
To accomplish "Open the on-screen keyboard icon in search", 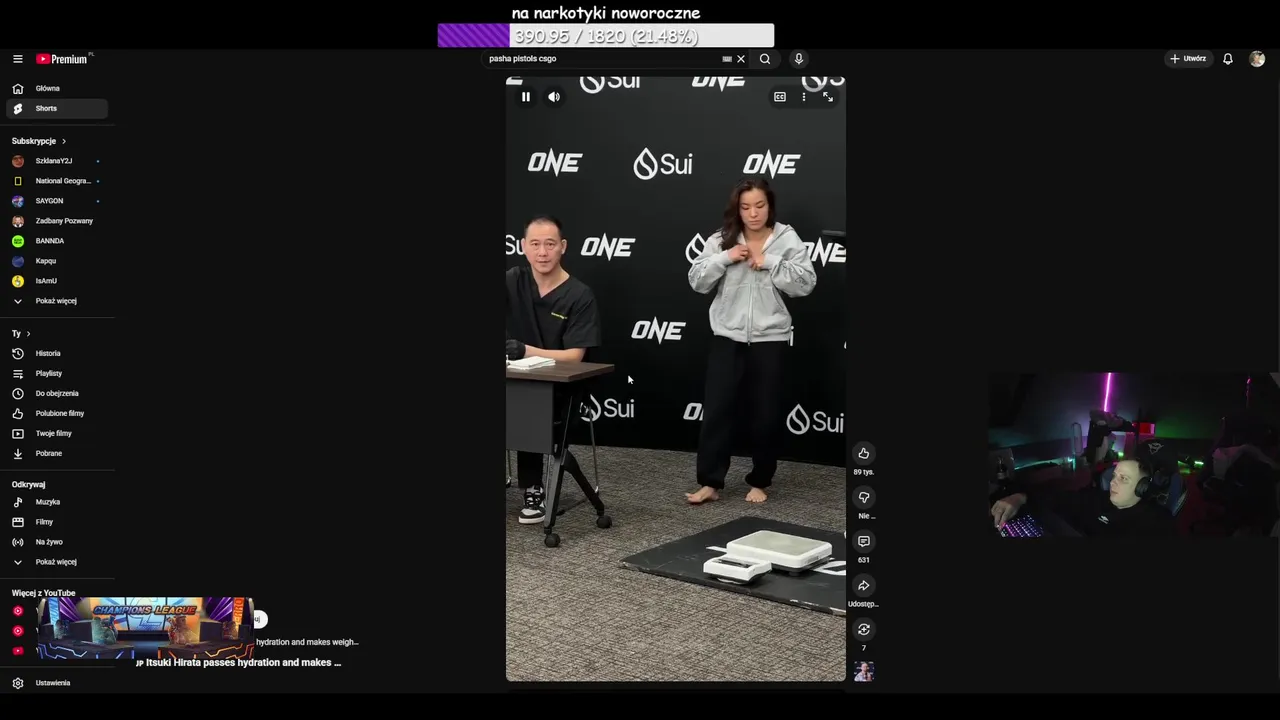I will (x=727, y=59).
